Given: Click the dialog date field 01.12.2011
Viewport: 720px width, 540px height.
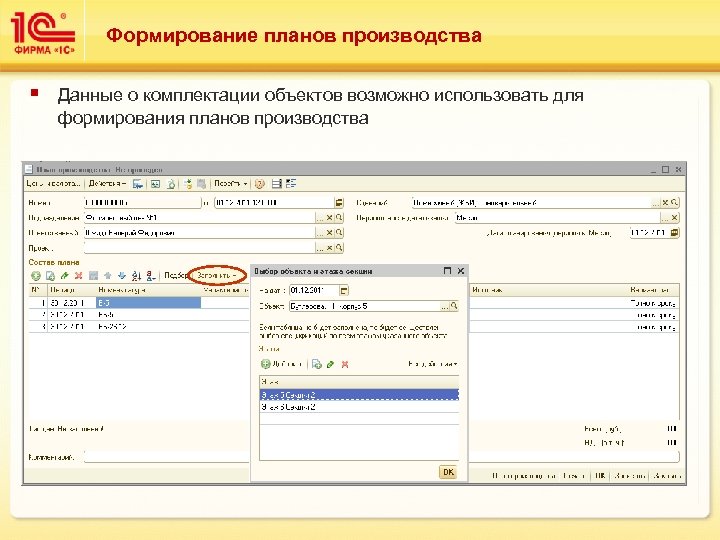Looking at the screenshot, I should [x=314, y=291].
